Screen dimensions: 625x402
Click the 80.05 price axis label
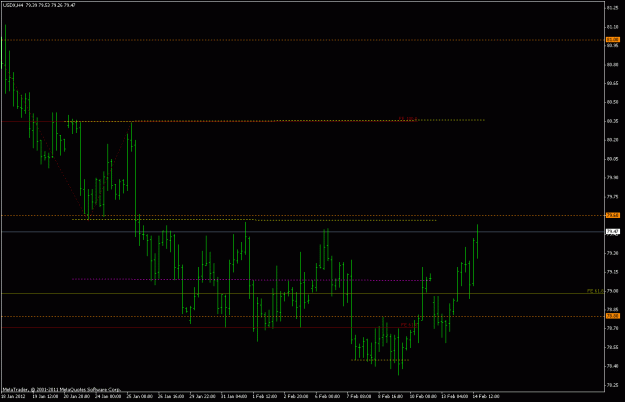click(613, 159)
